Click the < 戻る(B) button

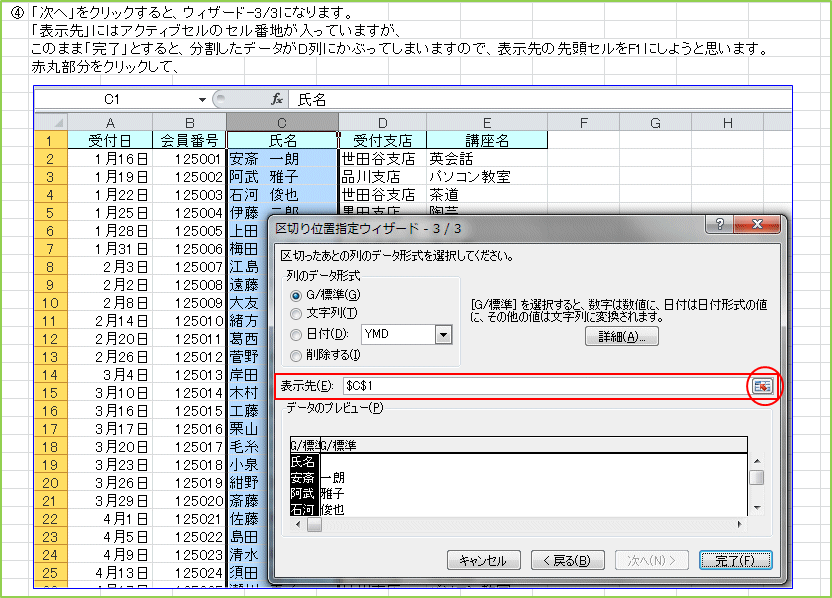pyautogui.click(x=567, y=560)
